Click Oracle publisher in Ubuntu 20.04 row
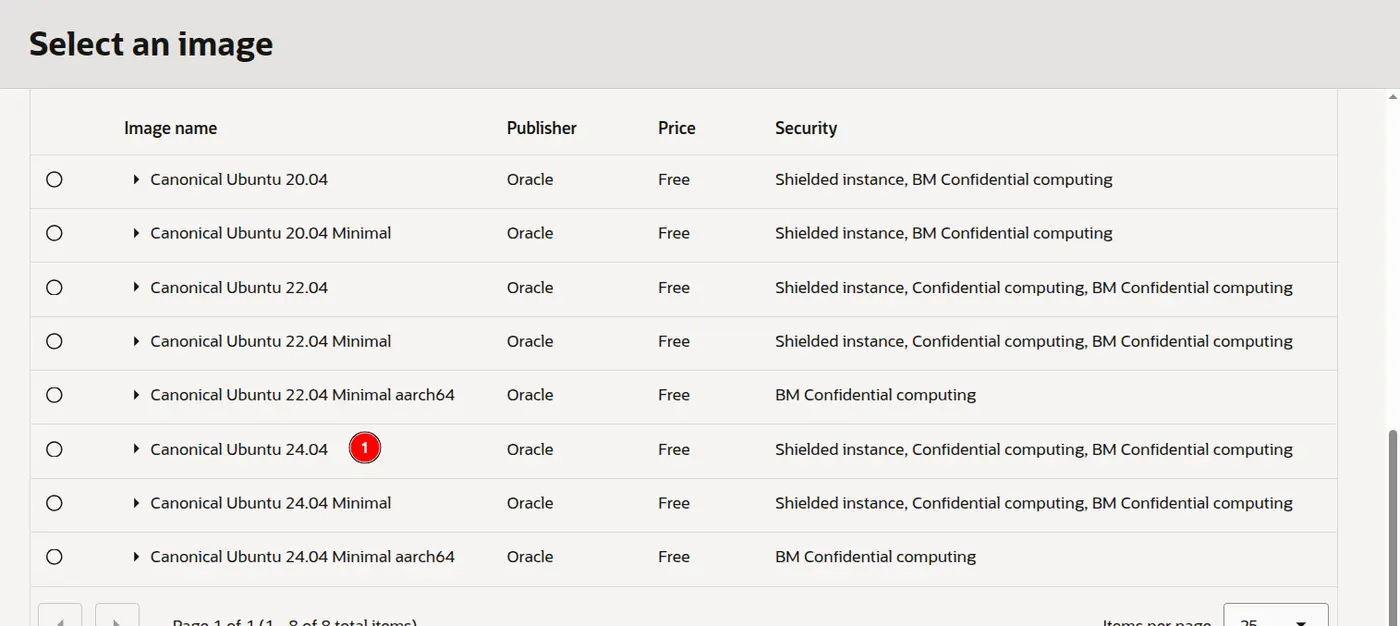This screenshot has height=626, width=1400. (x=530, y=180)
